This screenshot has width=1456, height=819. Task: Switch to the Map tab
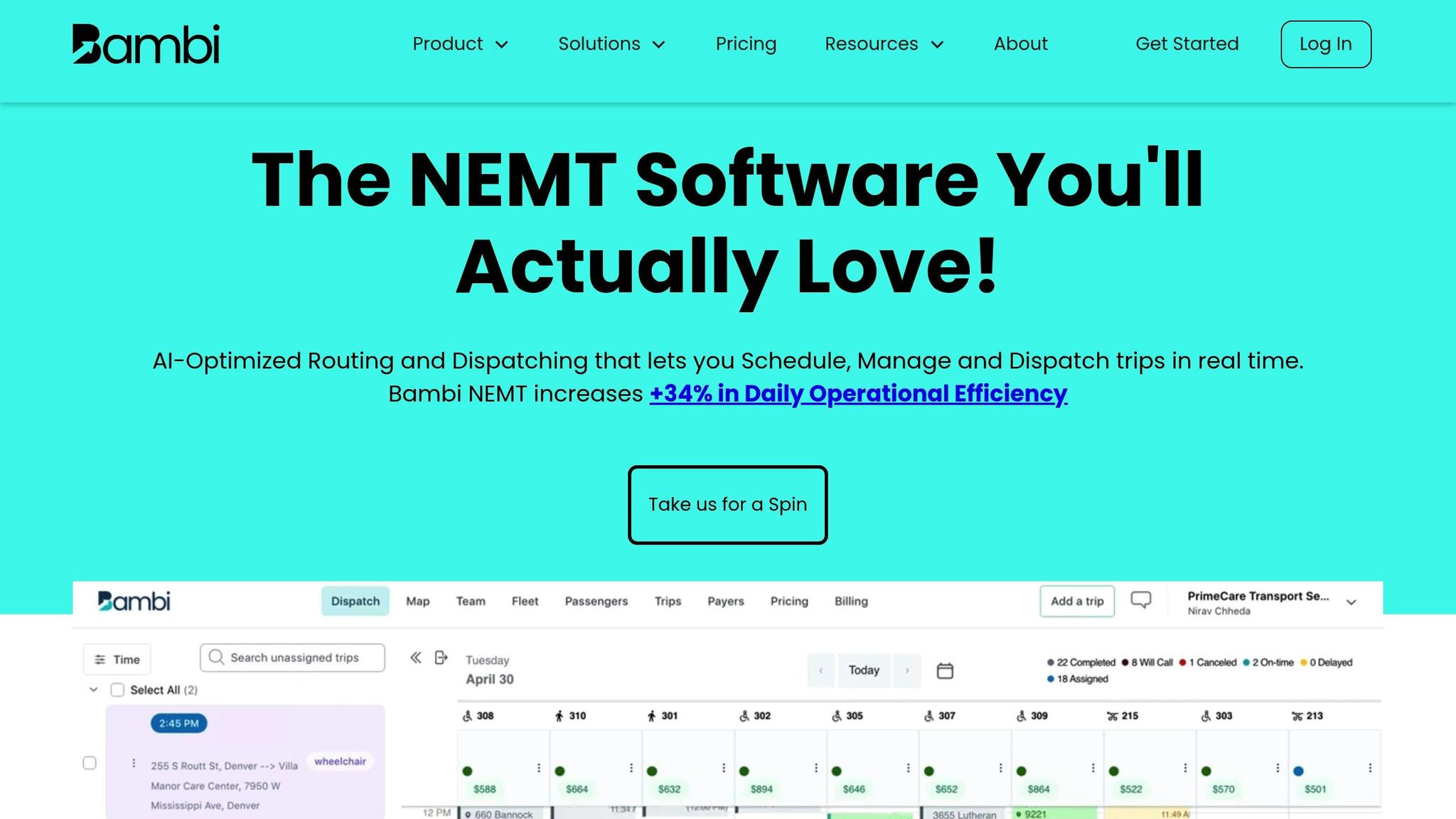pos(418,601)
